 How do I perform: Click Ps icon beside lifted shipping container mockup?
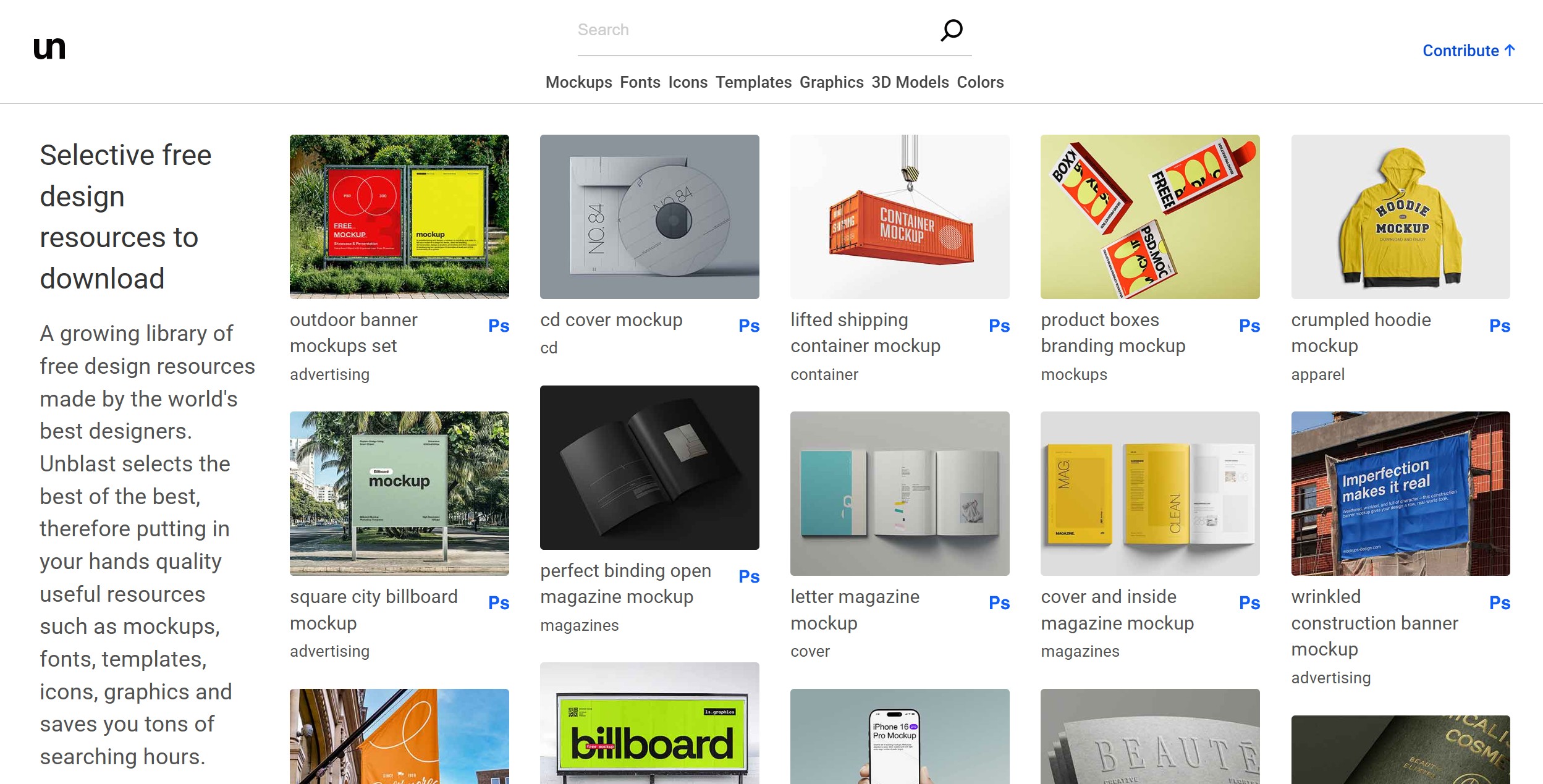[x=999, y=326]
